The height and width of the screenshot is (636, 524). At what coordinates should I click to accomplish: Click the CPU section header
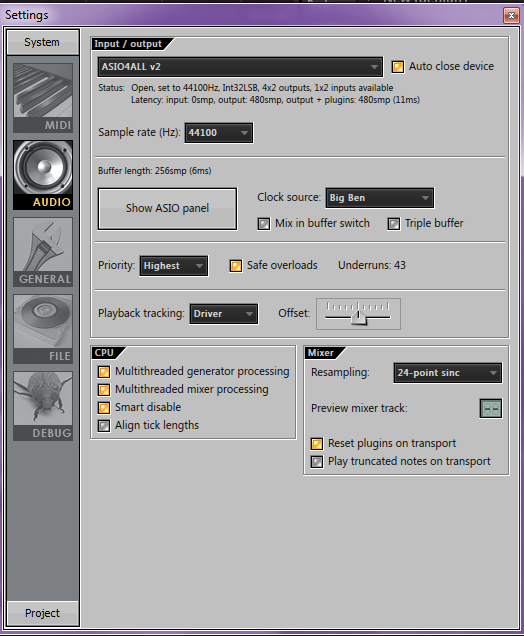coord(104,353)
